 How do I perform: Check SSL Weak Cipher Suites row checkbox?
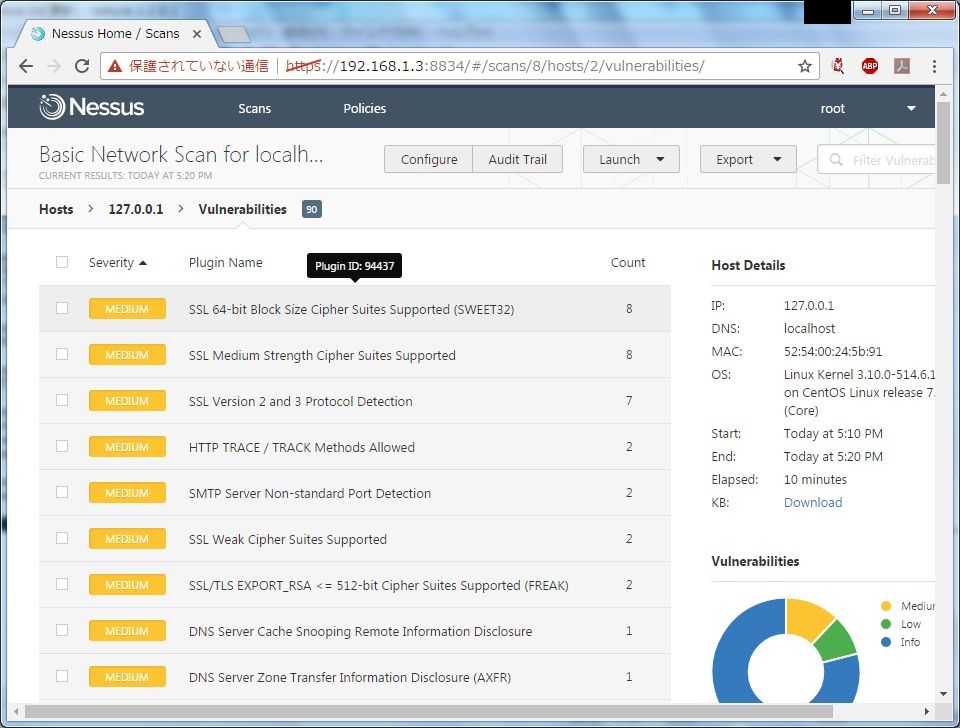coord(62,538)
